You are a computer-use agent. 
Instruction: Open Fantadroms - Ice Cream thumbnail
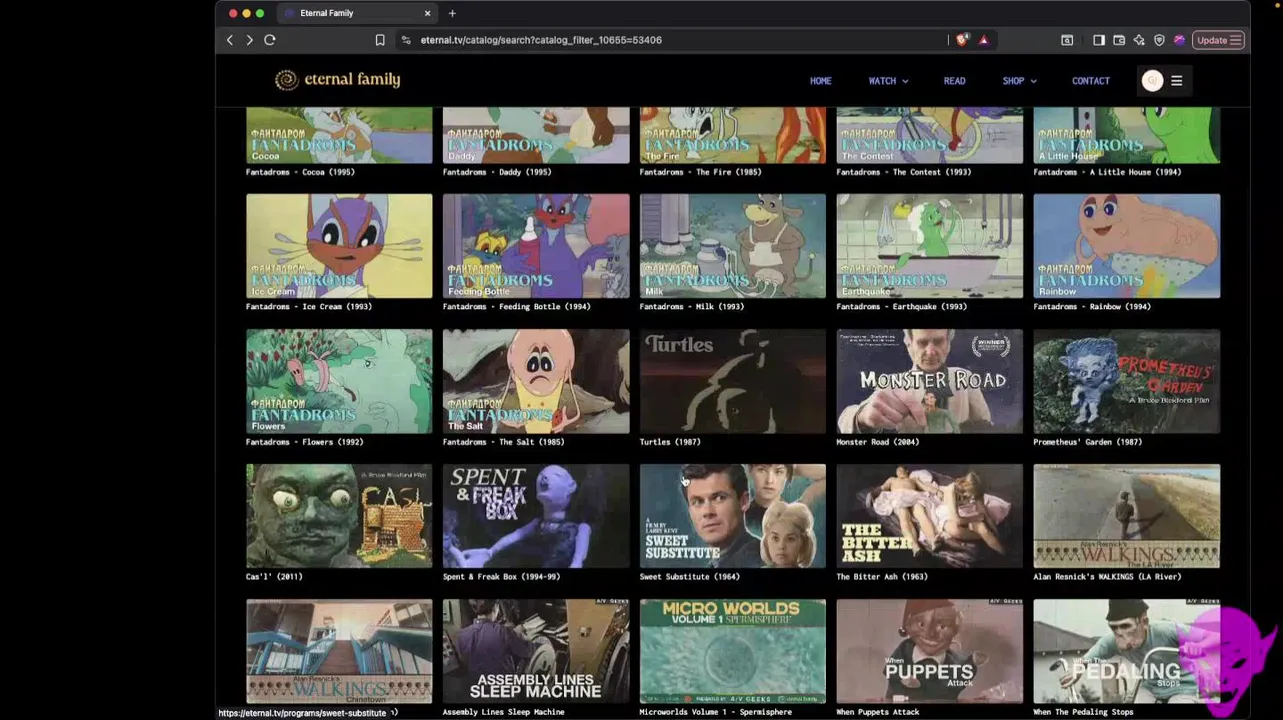click(339, 246)
